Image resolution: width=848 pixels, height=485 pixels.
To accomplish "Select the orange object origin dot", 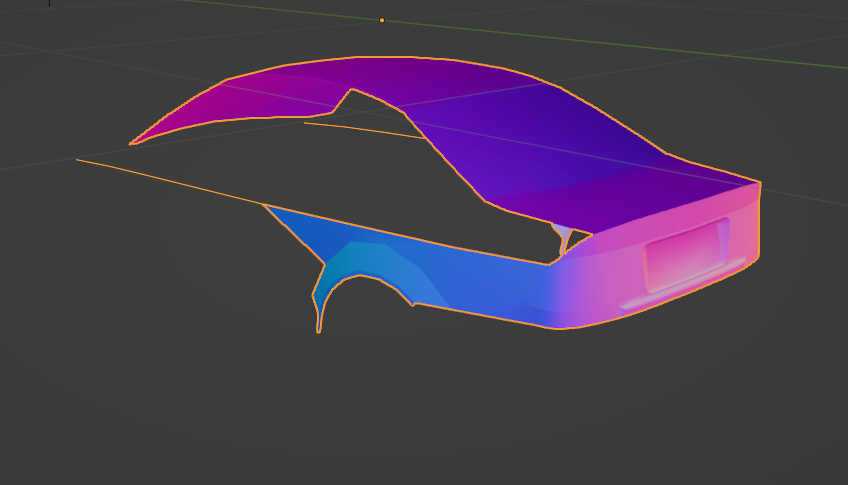I will click(382, 21).
